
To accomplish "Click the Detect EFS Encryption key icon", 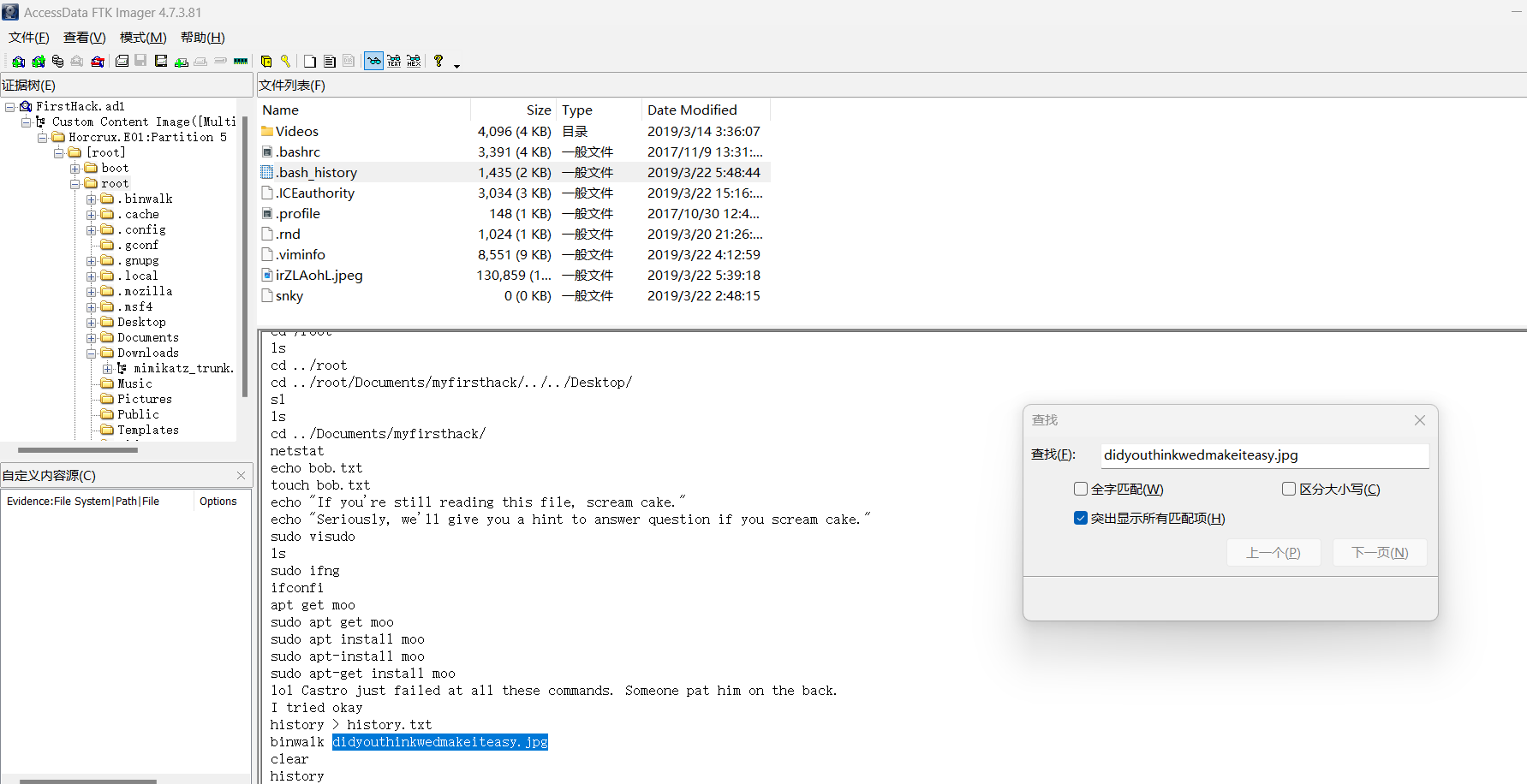I will [286, 61].
